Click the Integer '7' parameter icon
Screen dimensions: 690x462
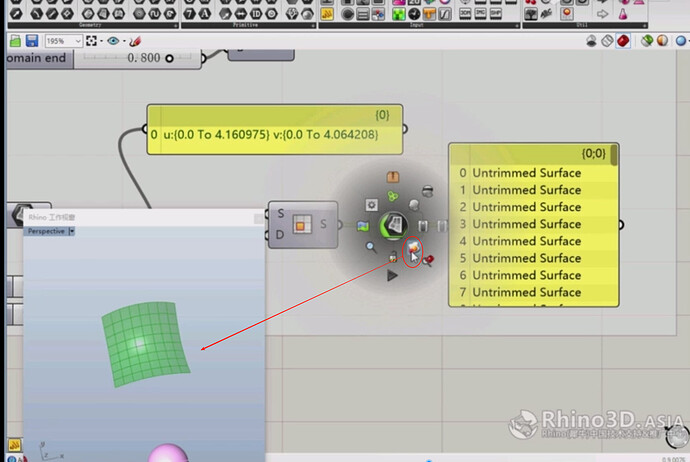tap(189, 14)
